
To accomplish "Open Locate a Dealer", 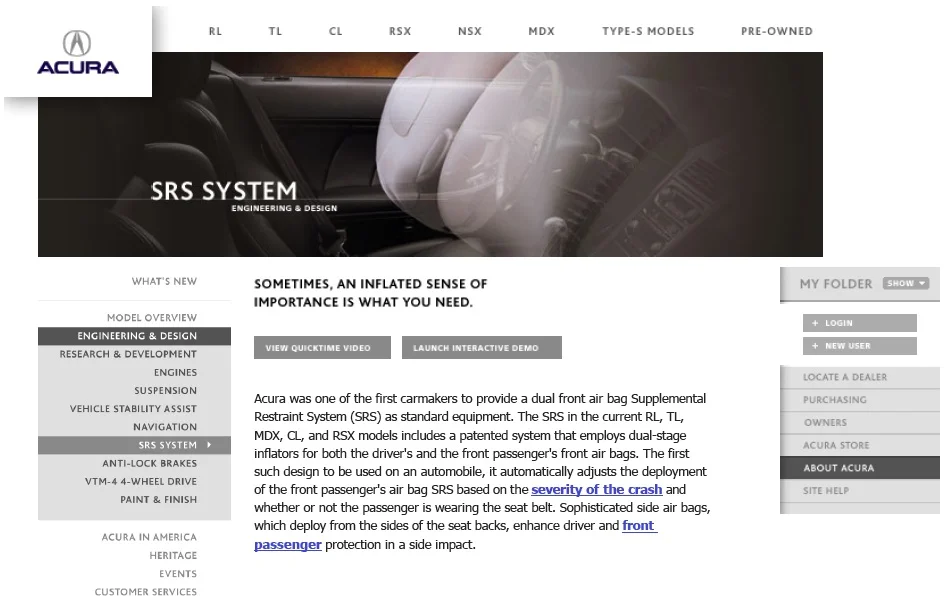I will tap(860, 377).
